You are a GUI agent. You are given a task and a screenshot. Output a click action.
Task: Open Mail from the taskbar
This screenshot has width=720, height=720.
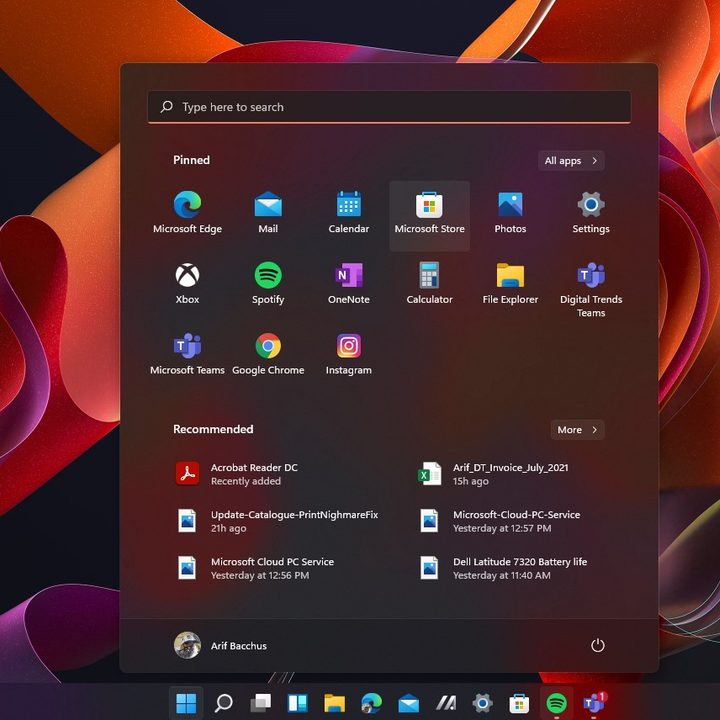(408, 703)
